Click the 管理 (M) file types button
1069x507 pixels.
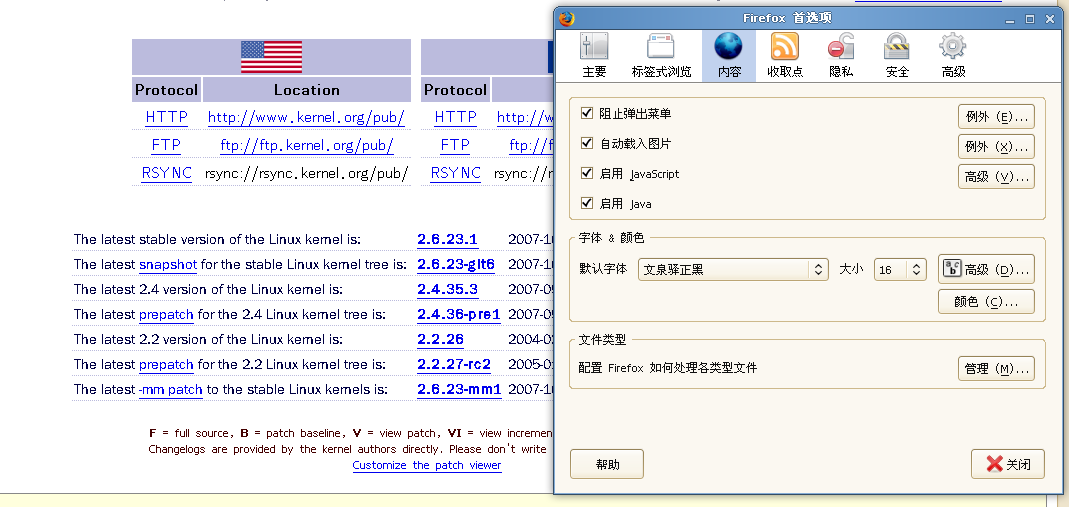click(x=996, y=369)
